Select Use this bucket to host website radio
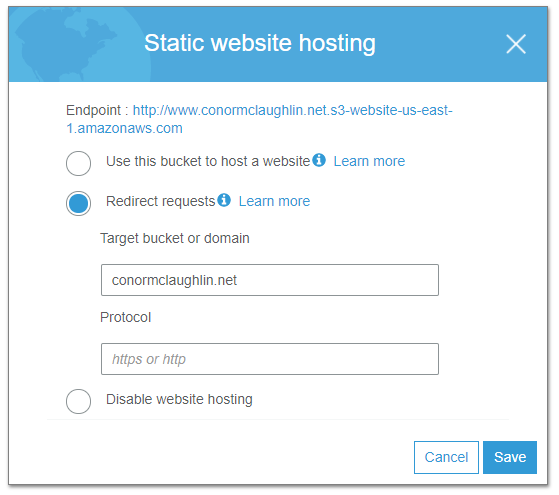The width and height of the screenshot is (559, 495). click(78, 163)
